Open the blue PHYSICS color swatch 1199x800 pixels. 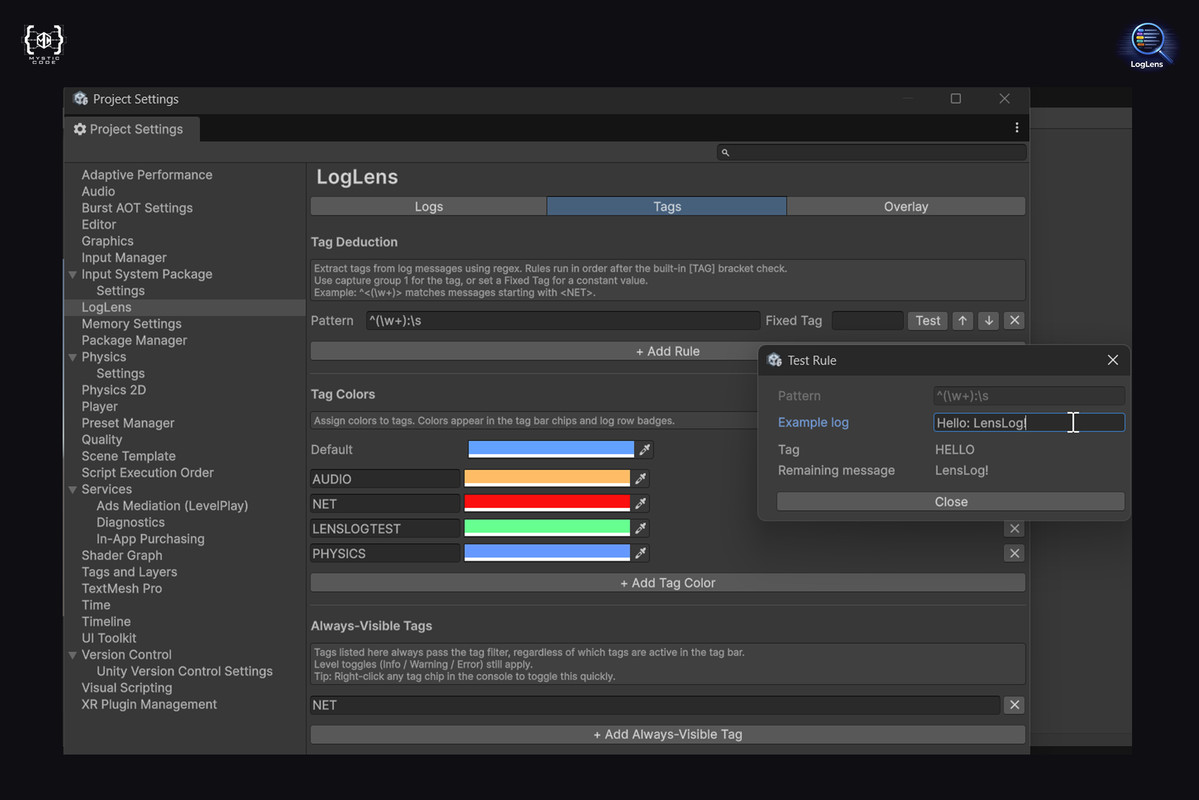click(547, 553)
